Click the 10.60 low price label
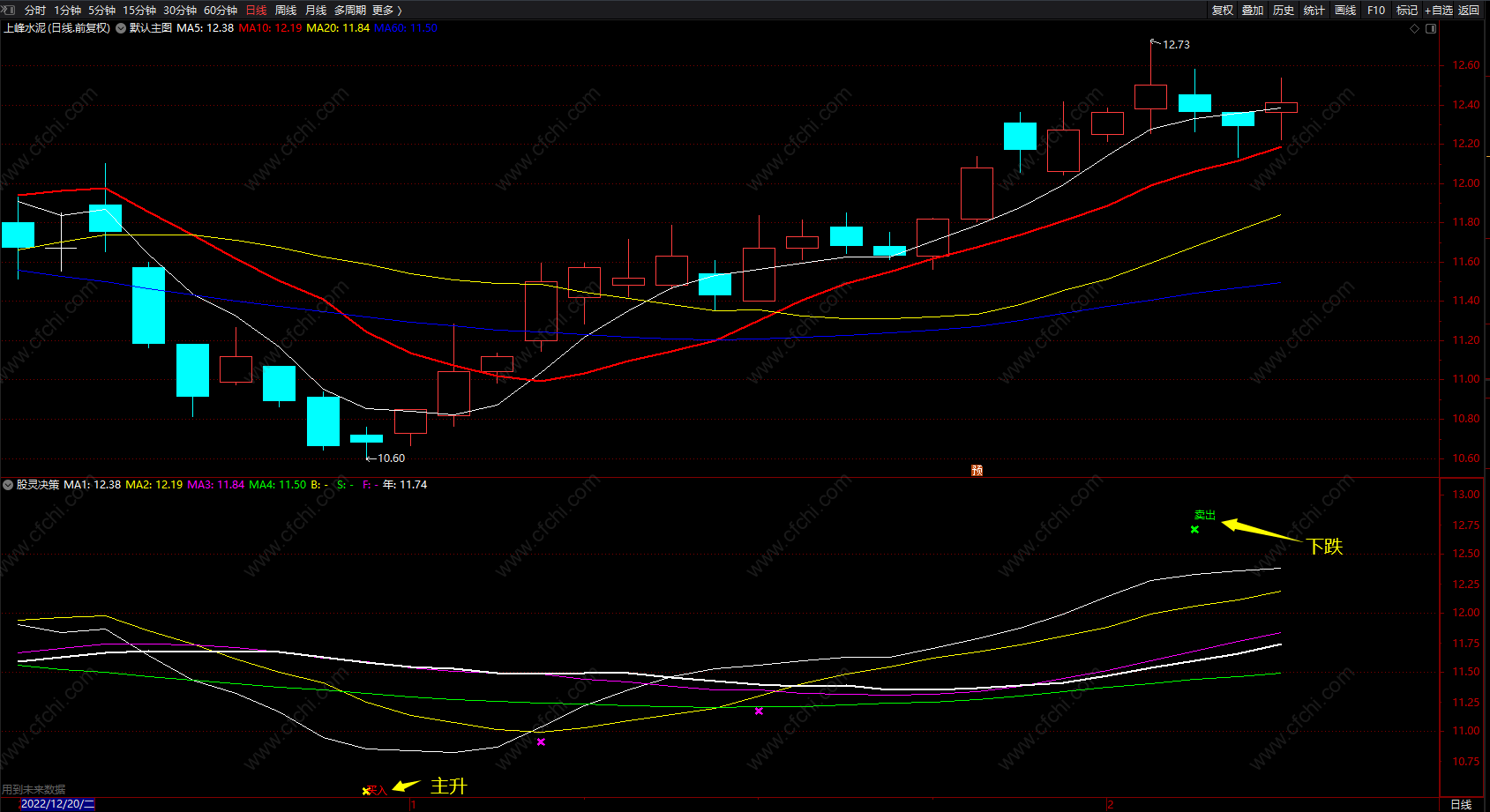 pos(392,458)
